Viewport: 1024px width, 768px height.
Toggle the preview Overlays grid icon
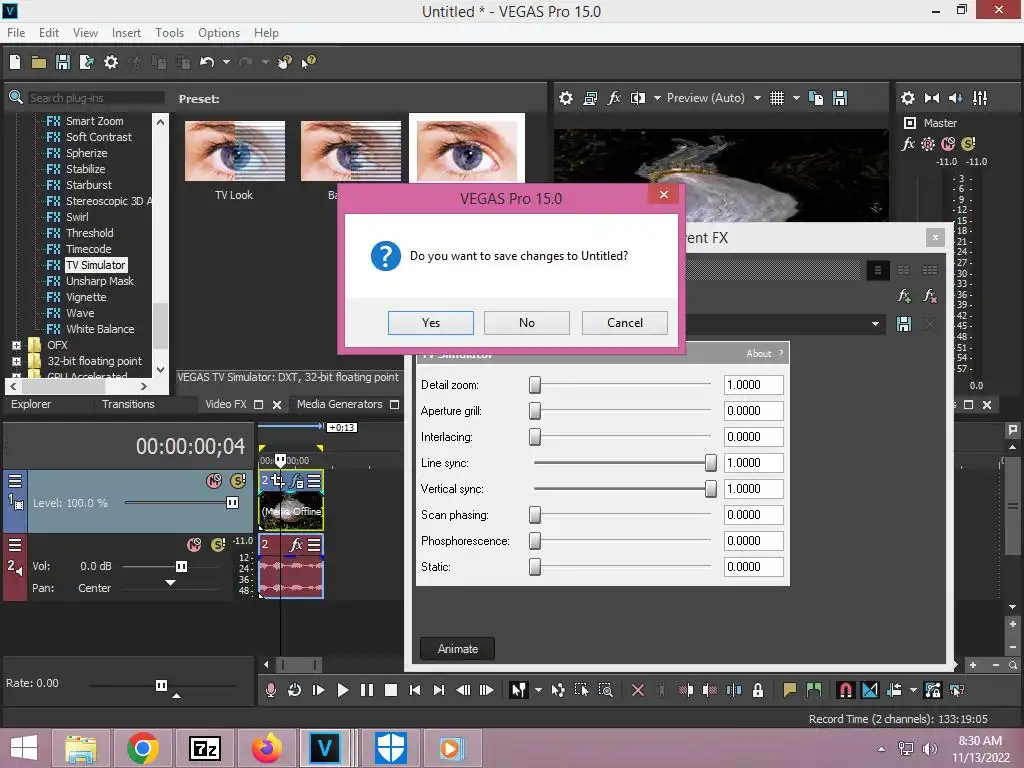(776, 98)
